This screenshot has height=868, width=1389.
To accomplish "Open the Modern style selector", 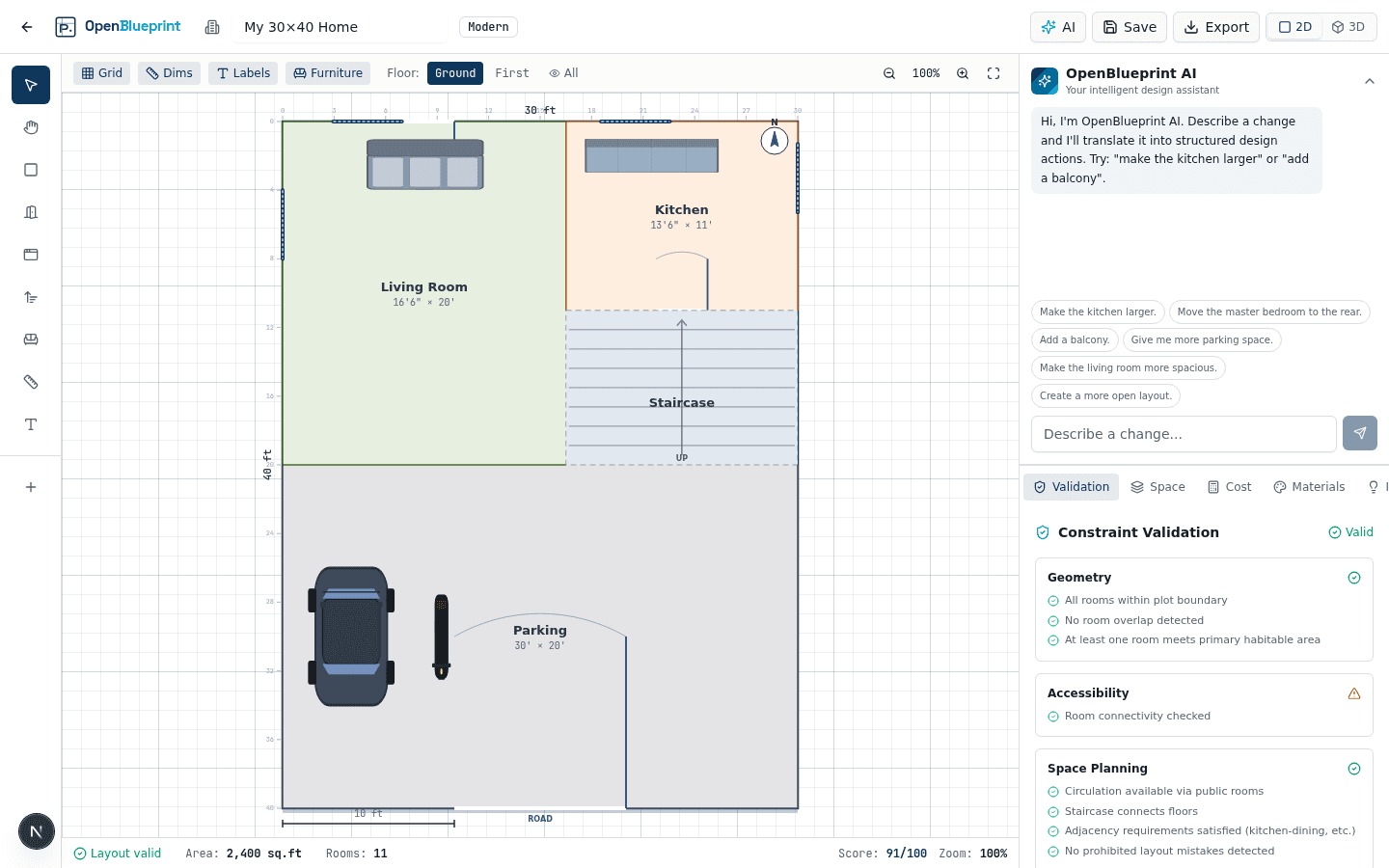I will click(488, 27).
